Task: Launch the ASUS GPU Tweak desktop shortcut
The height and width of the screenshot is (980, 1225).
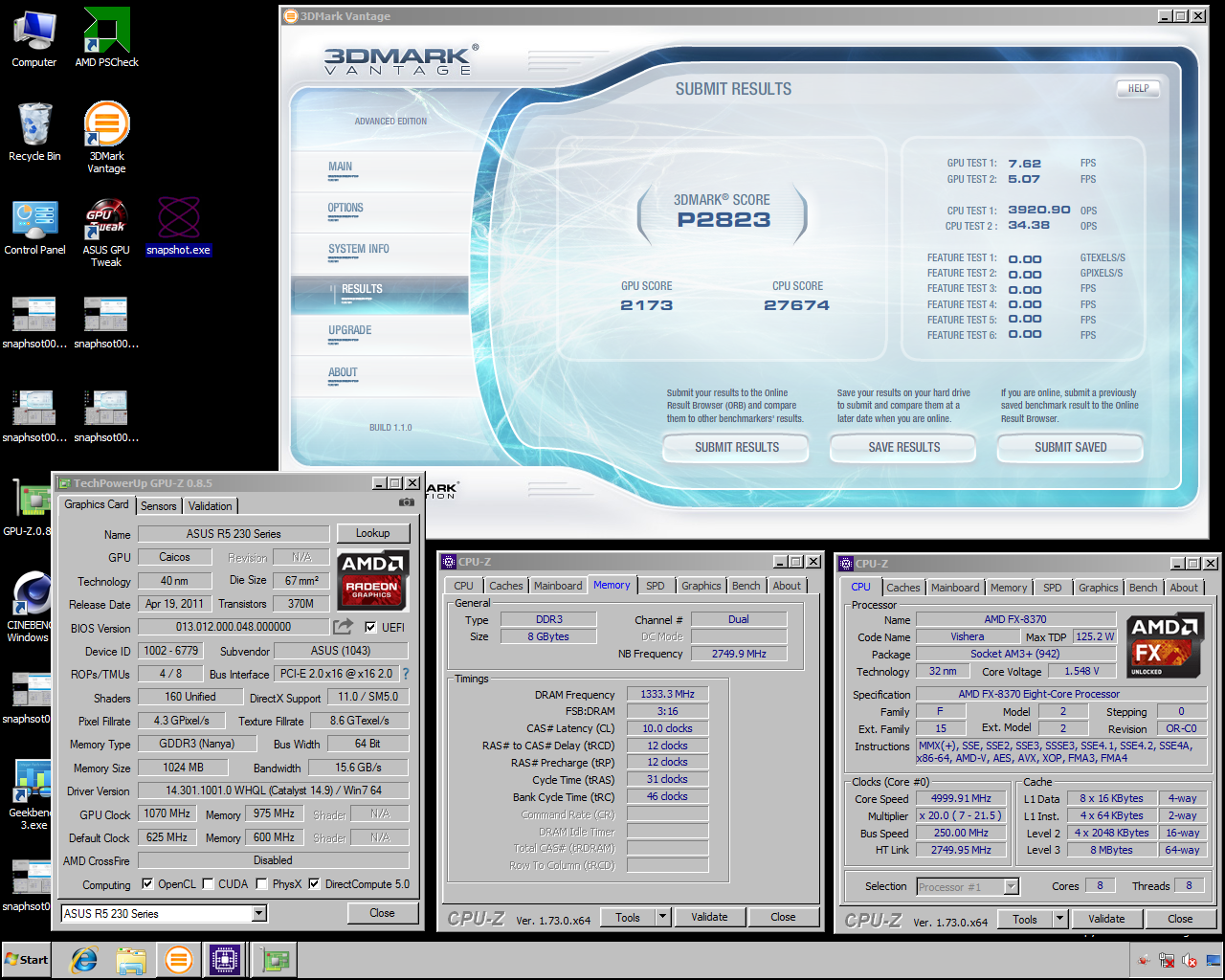Action: coord(106,233)
